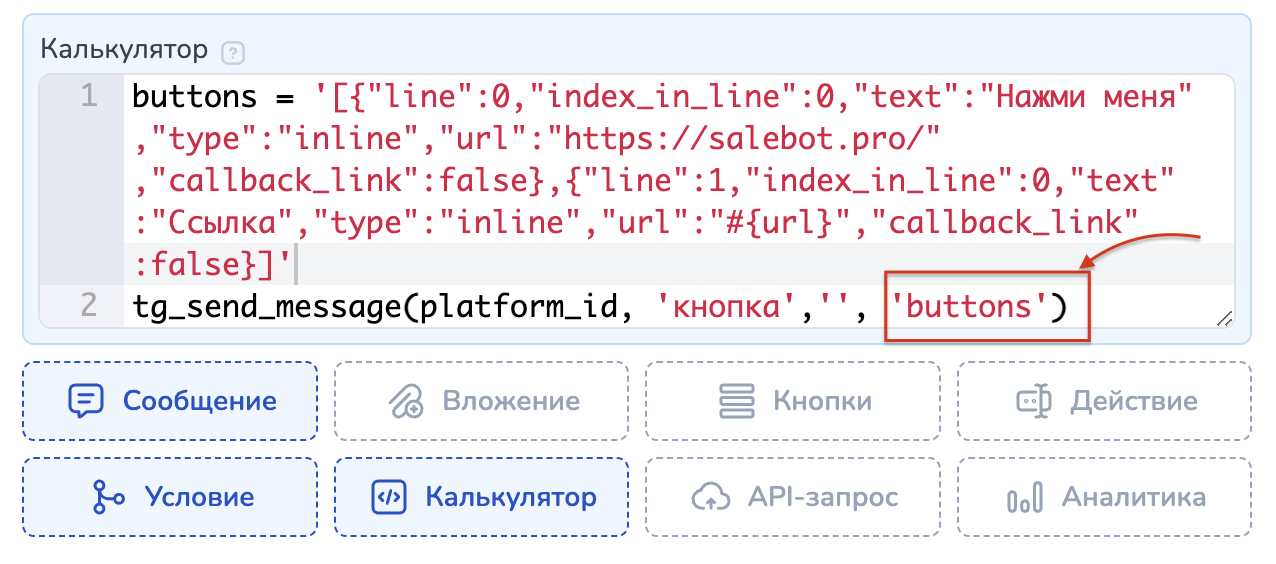Click the tg_send_message function name
The height and width of the screenshot is (564, 1276).
(265, 306)
